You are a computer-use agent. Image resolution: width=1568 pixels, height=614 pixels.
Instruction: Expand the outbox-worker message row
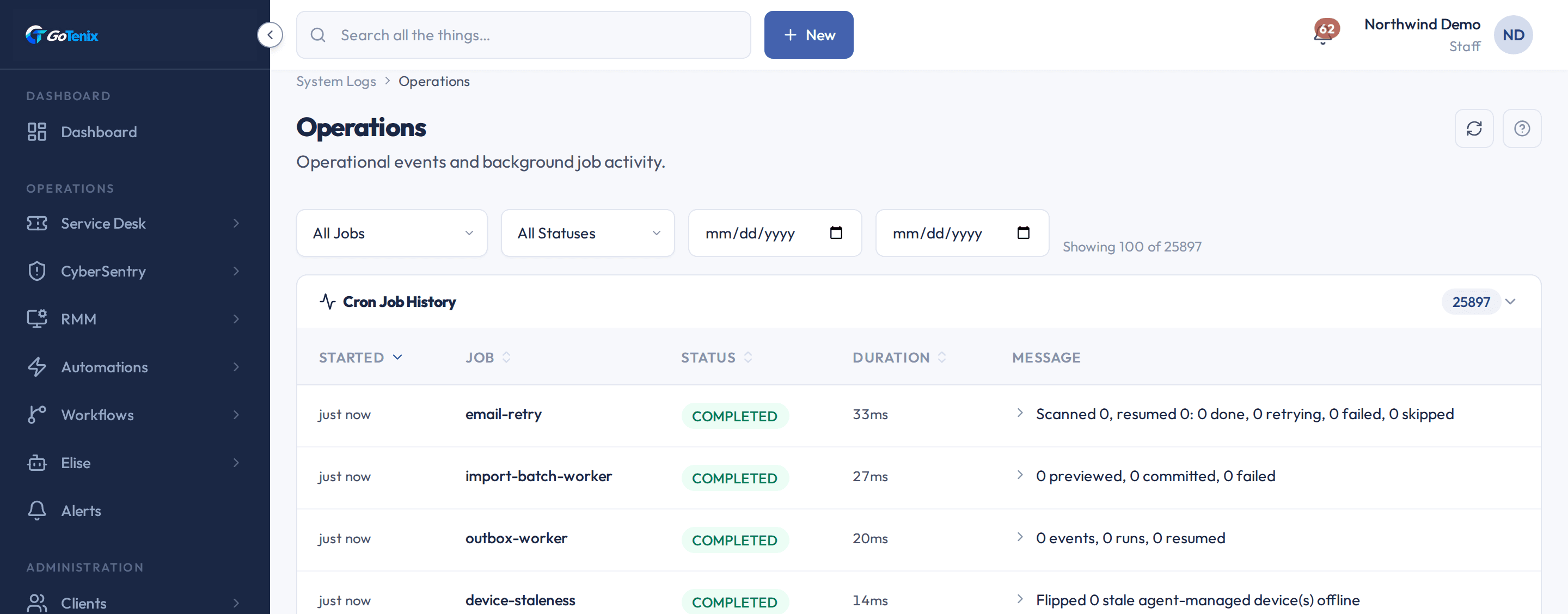point(1020,537)
